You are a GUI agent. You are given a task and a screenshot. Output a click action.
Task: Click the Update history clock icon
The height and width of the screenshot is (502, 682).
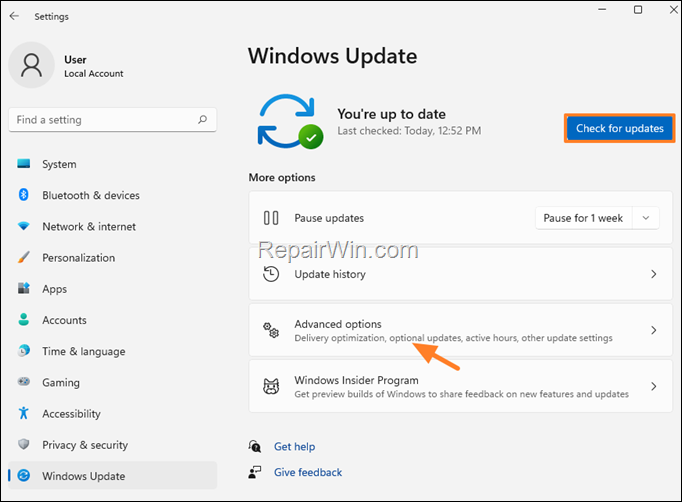click(271, 274)
